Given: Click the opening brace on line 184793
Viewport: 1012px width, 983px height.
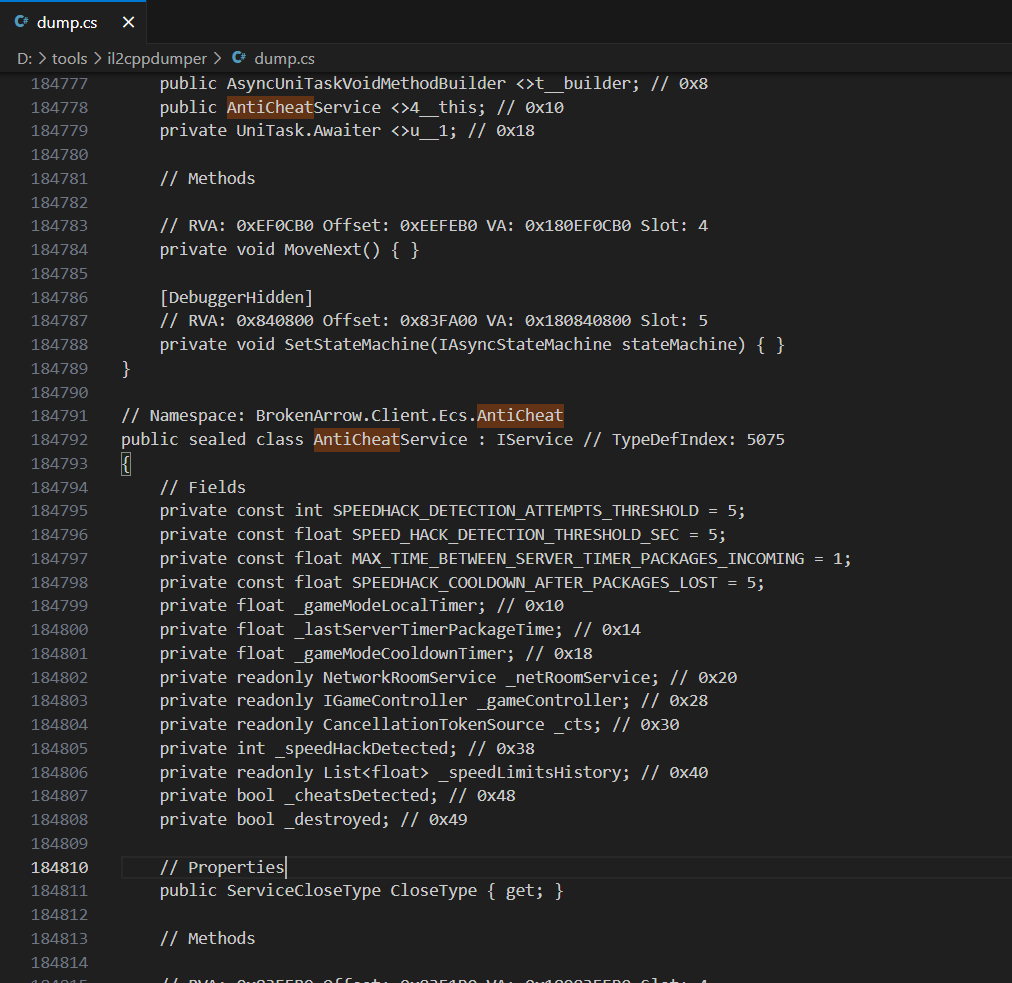Looking at the screenshot, I should 126,463.
